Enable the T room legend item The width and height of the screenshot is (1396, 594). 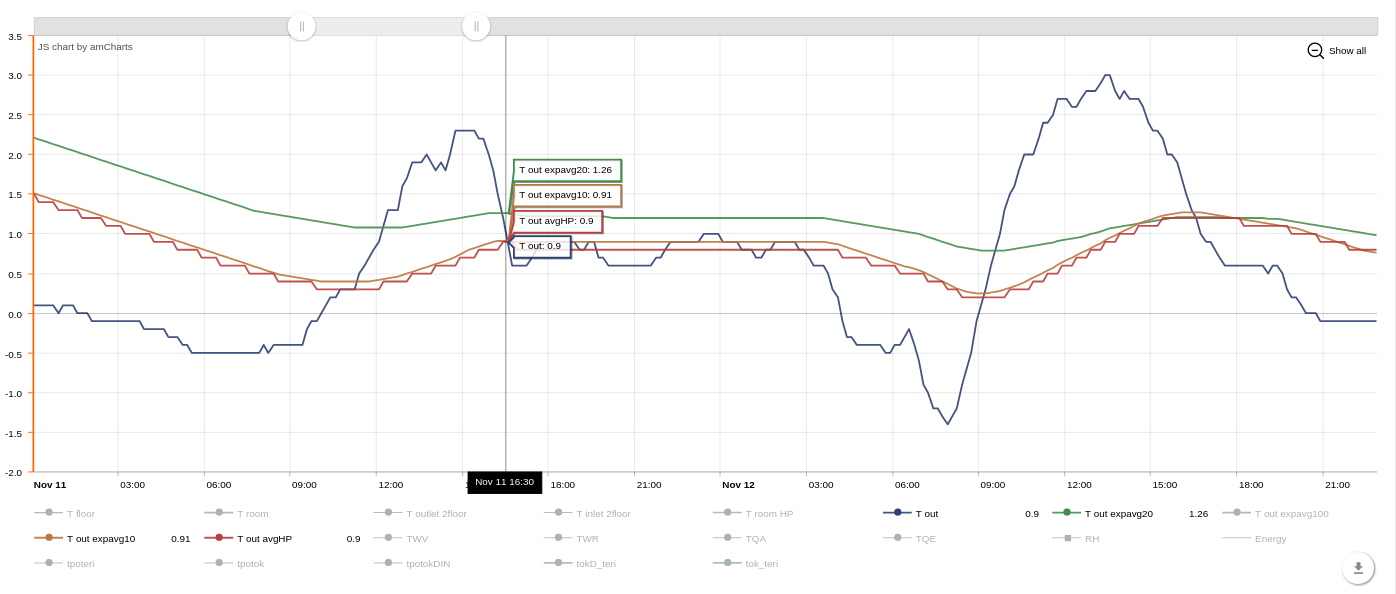point(219,513)
